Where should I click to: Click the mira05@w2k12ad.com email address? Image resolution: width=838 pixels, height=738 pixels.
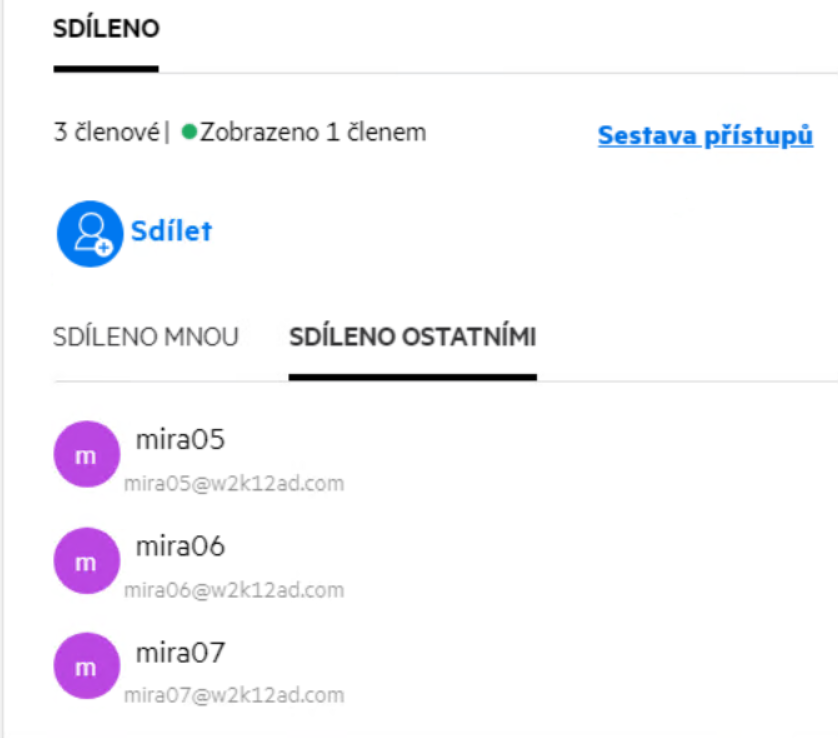pyautogui.click(x=234, y=484)
